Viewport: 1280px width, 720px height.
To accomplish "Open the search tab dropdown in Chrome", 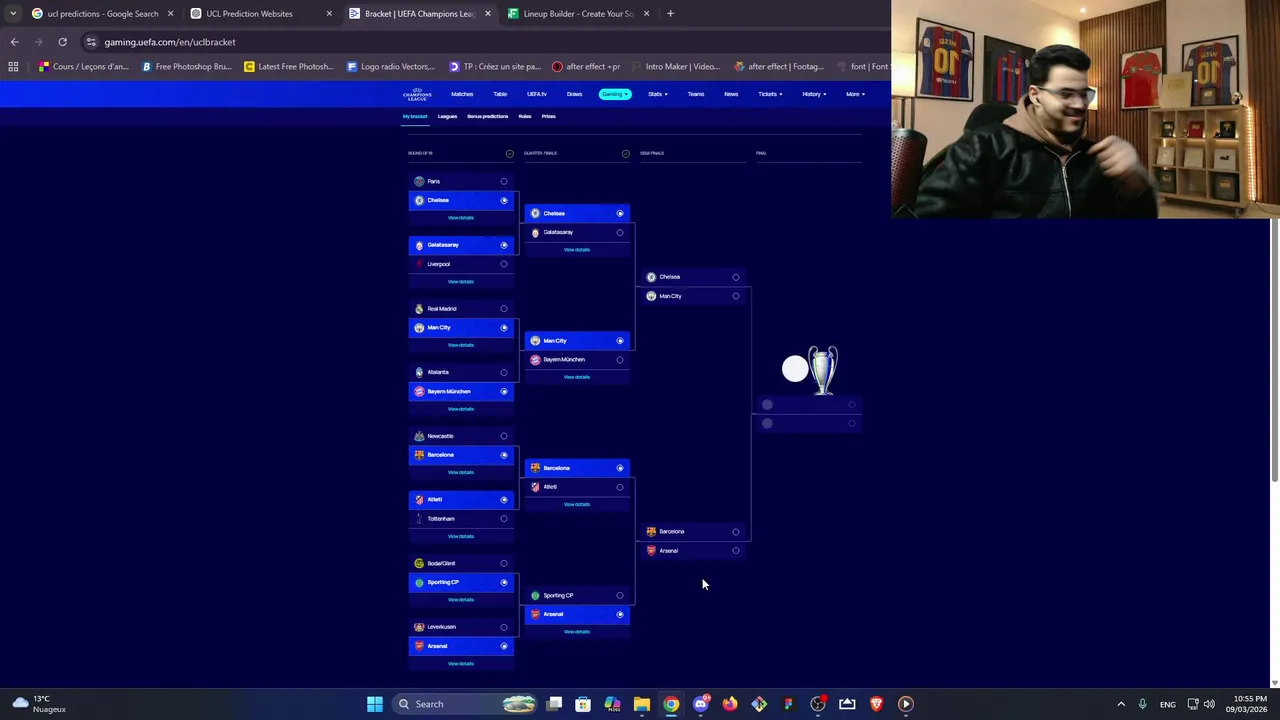I will pyautogui.click(x=13, y=14).
